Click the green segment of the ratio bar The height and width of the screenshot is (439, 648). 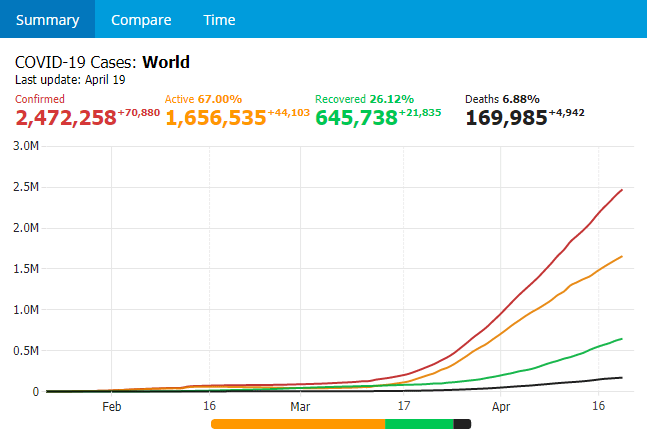419,424
